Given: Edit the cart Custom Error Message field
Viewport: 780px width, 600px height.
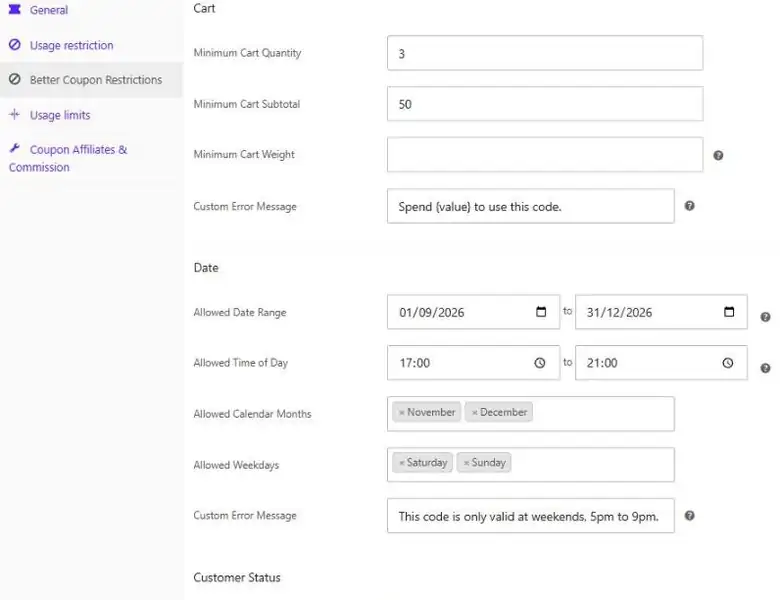Looking at the screenshot, I should pos(531,206).
